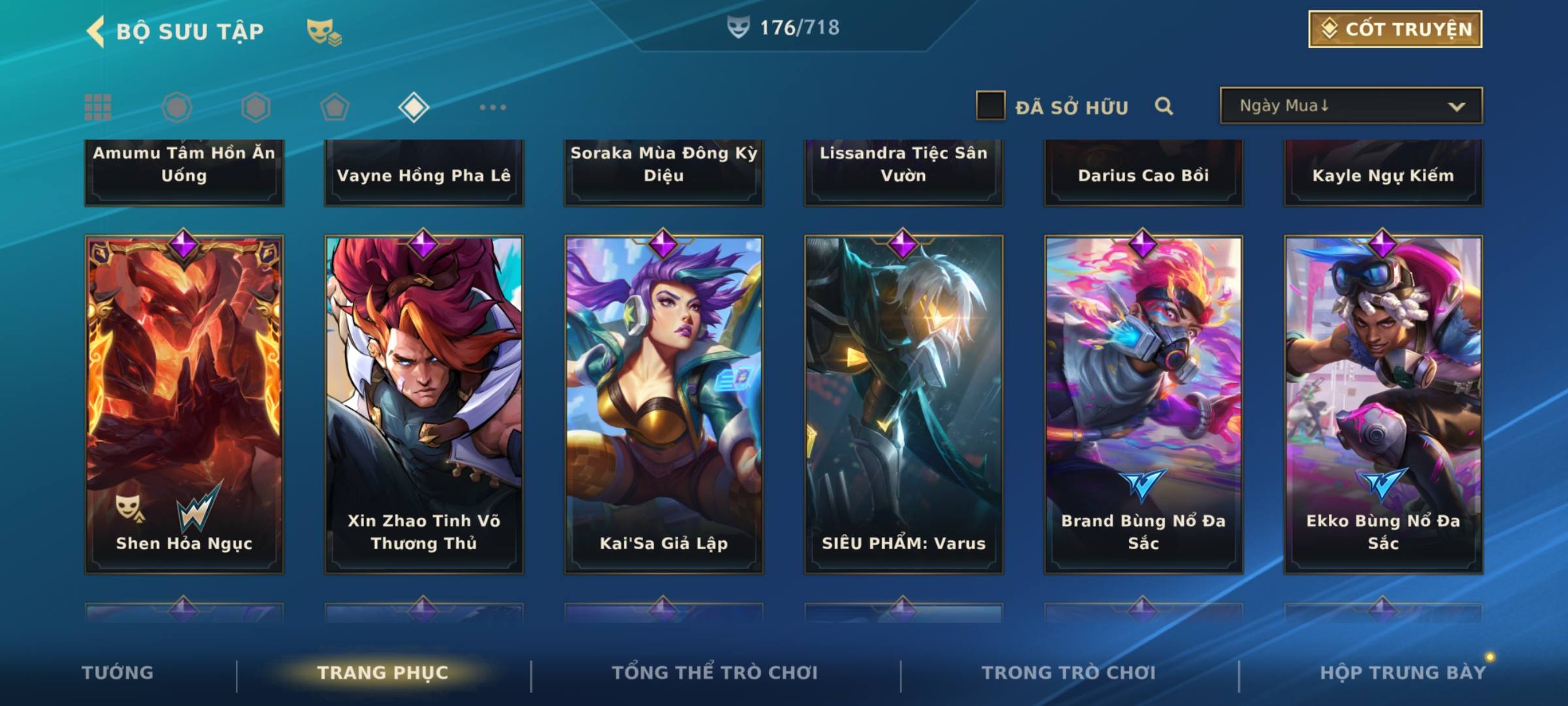Click the search magnifier icon
1568x706 pixels.
pos(1164,106)
